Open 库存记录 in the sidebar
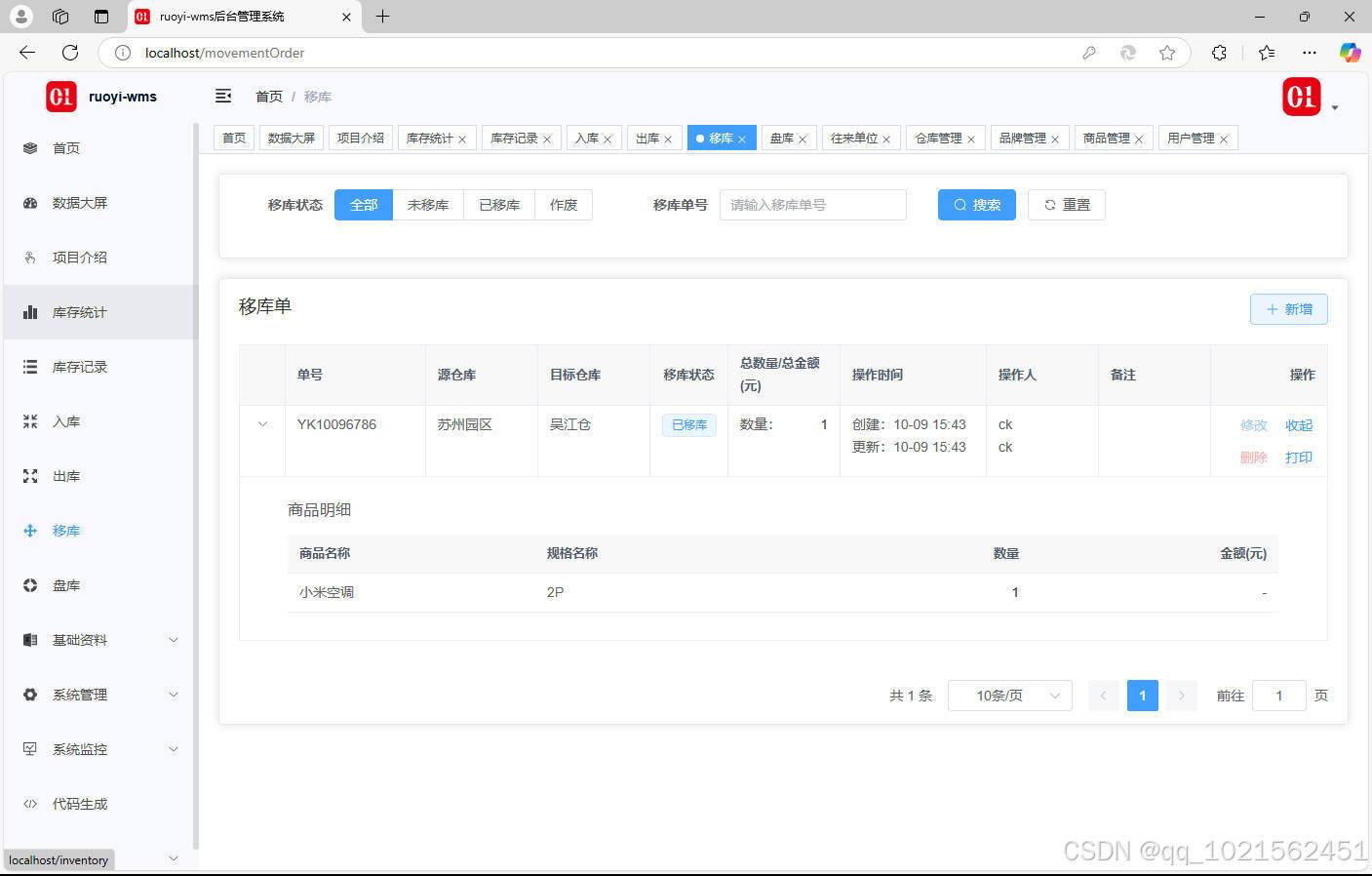This screenshot has height=876, width=1372. pos(80,367)
